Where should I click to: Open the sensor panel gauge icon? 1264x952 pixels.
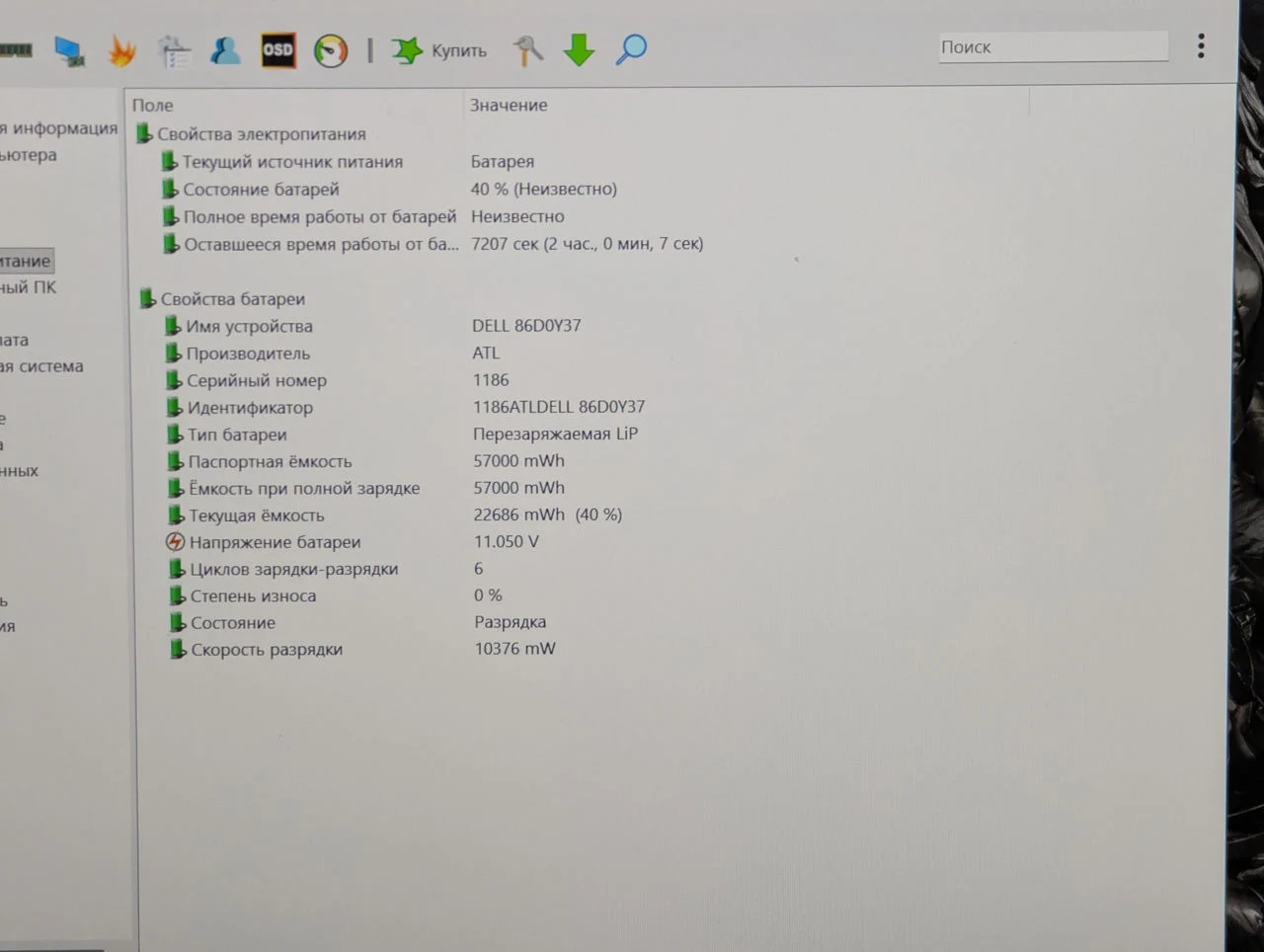331,50
